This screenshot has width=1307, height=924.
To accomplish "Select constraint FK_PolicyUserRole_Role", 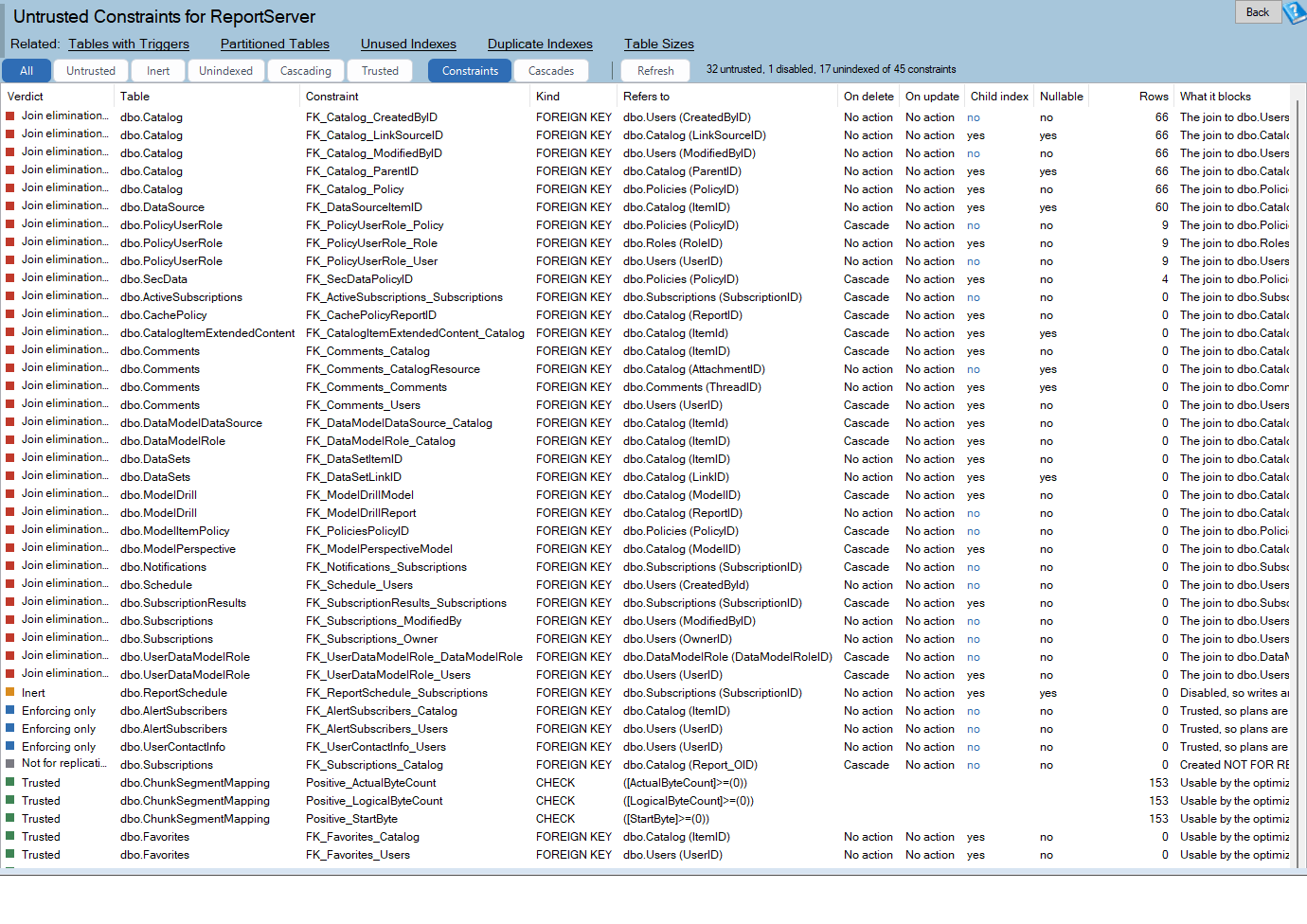I will click(371, 243).
